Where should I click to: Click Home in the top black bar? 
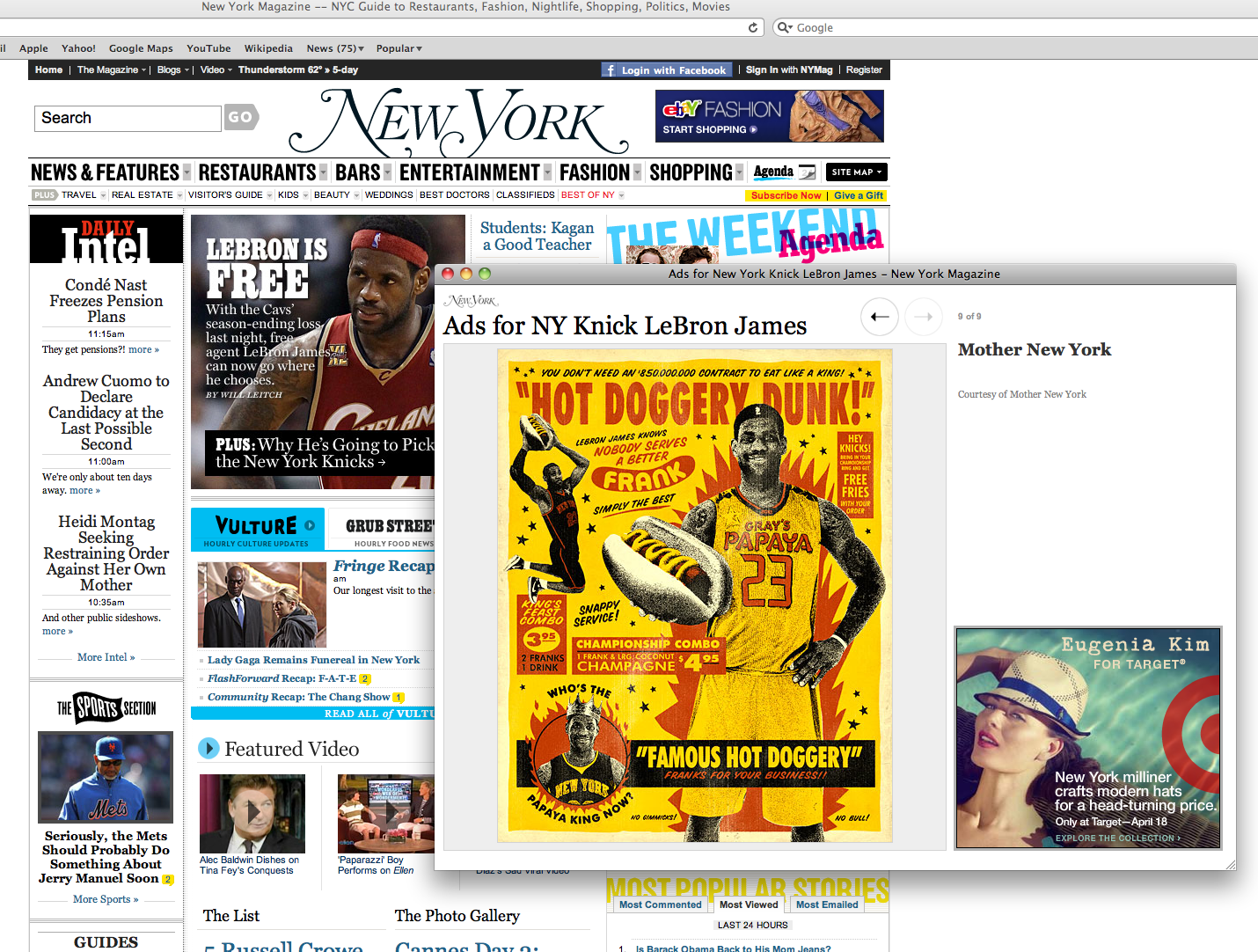click(48, 70)
